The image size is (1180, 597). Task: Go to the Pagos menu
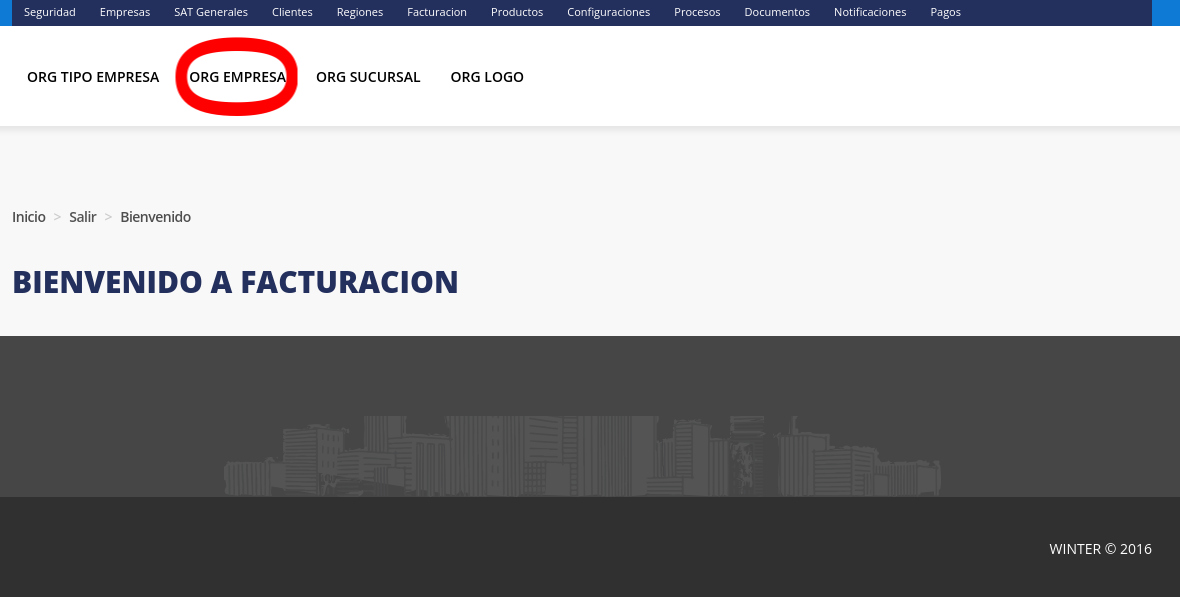click(945, 12)
